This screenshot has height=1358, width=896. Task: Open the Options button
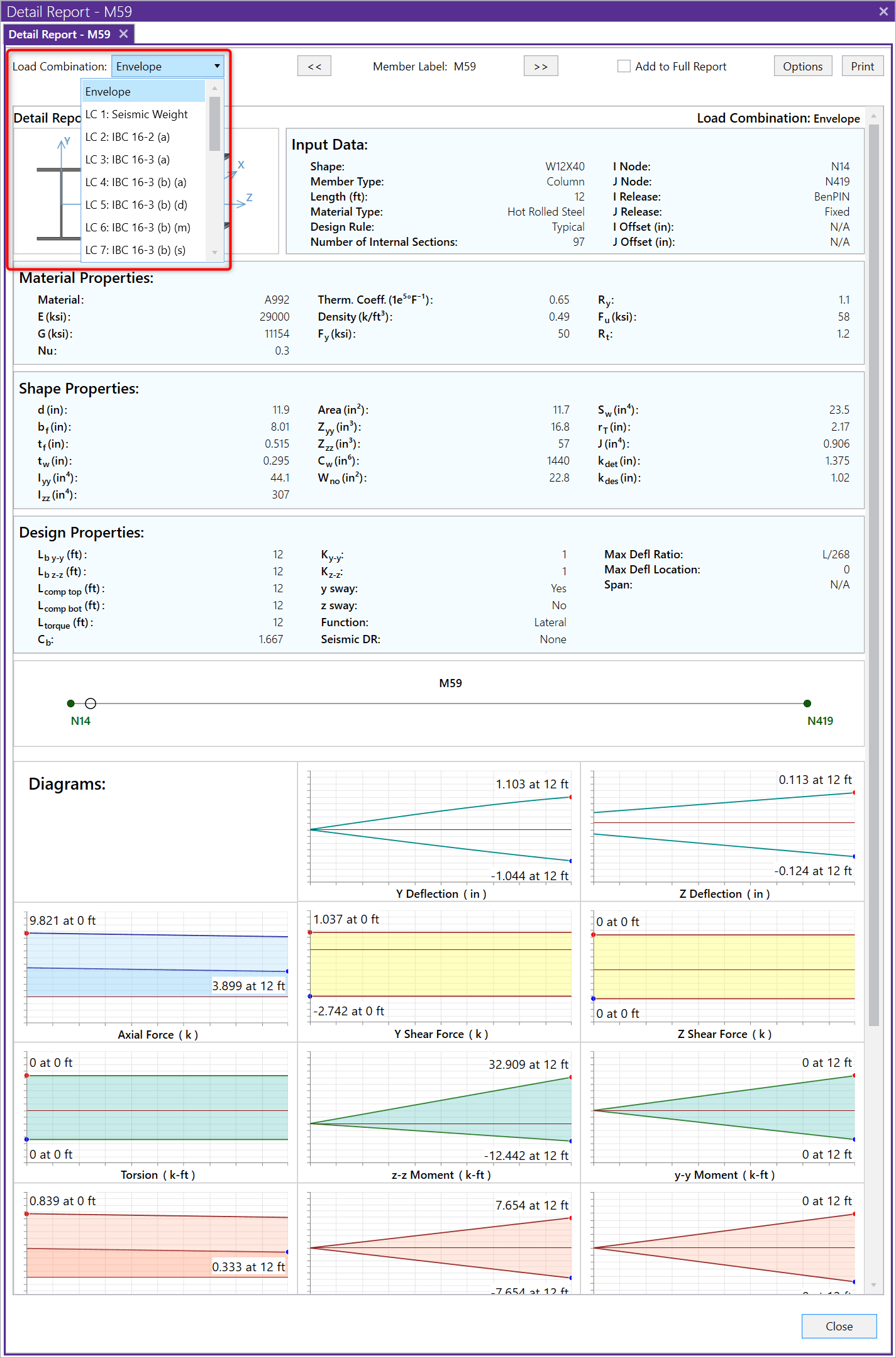802,66
